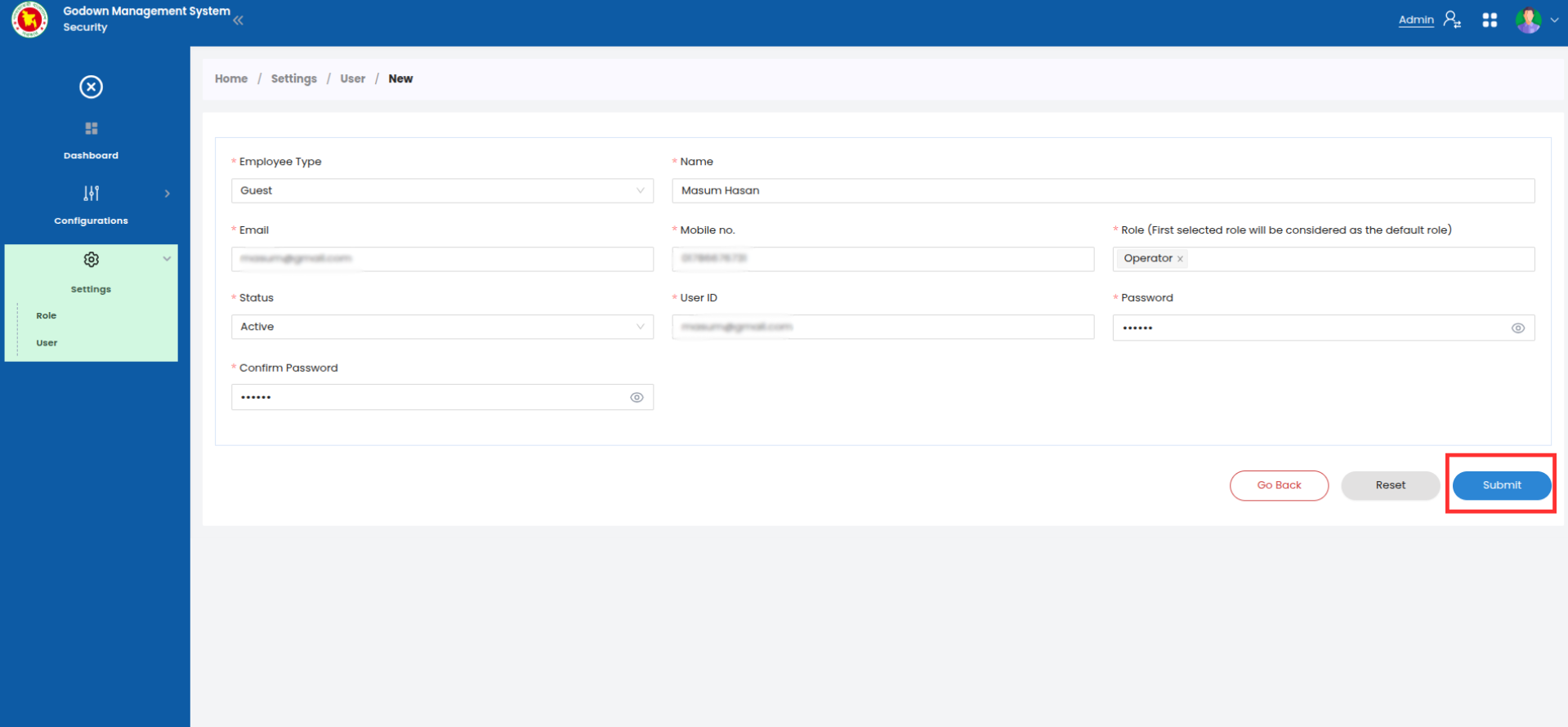
Task: Click the Go Back button
Action: [x=1279, y=485]
